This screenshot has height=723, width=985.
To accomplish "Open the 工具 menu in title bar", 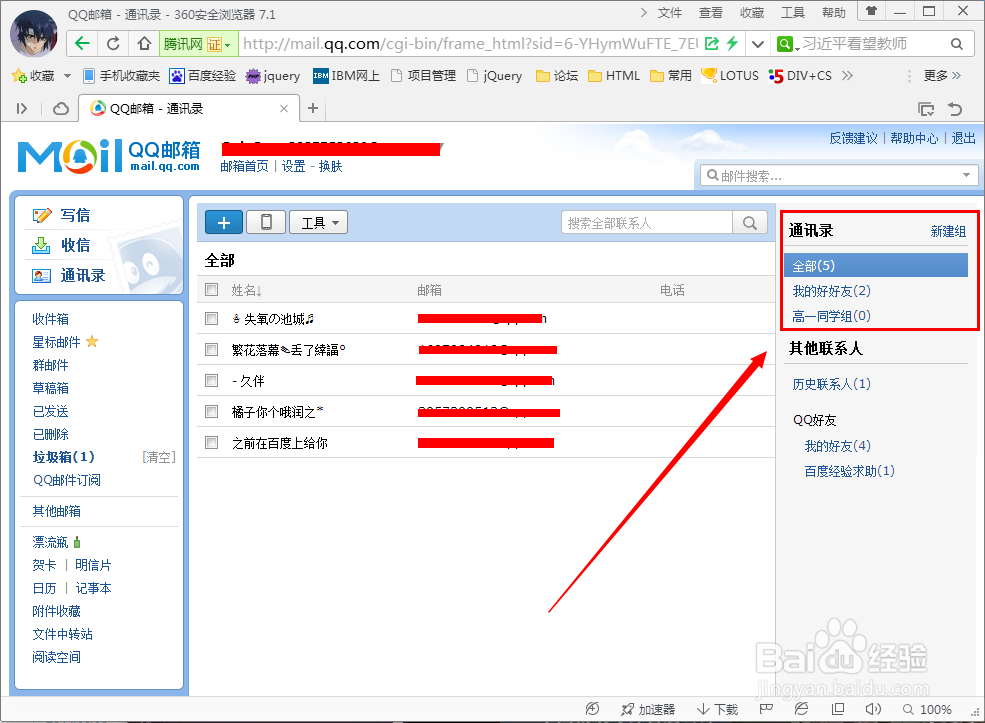I will (x=793, y=13).
